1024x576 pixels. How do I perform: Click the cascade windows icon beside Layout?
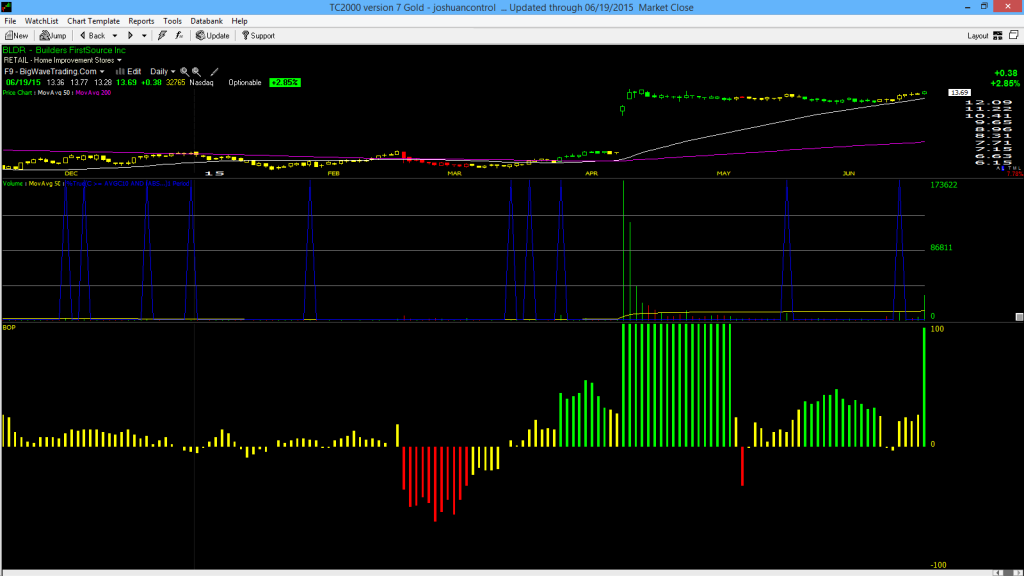tap(1014, 35)
